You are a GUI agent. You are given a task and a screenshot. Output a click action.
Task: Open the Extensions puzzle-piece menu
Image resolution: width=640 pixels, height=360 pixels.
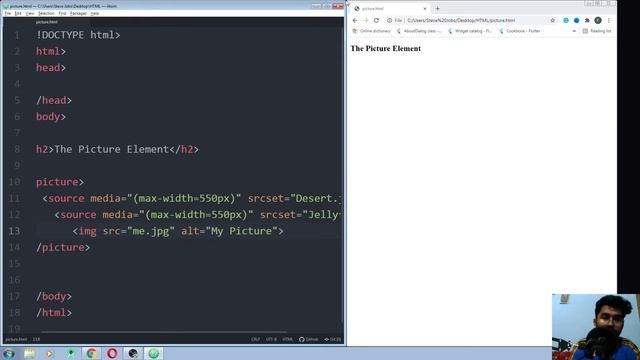(587, 20)
